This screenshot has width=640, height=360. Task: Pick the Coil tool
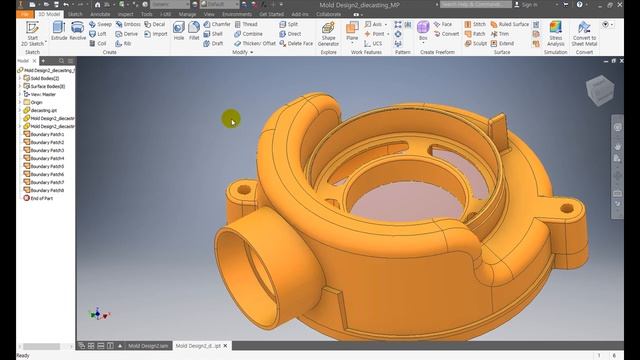[98, 43]
